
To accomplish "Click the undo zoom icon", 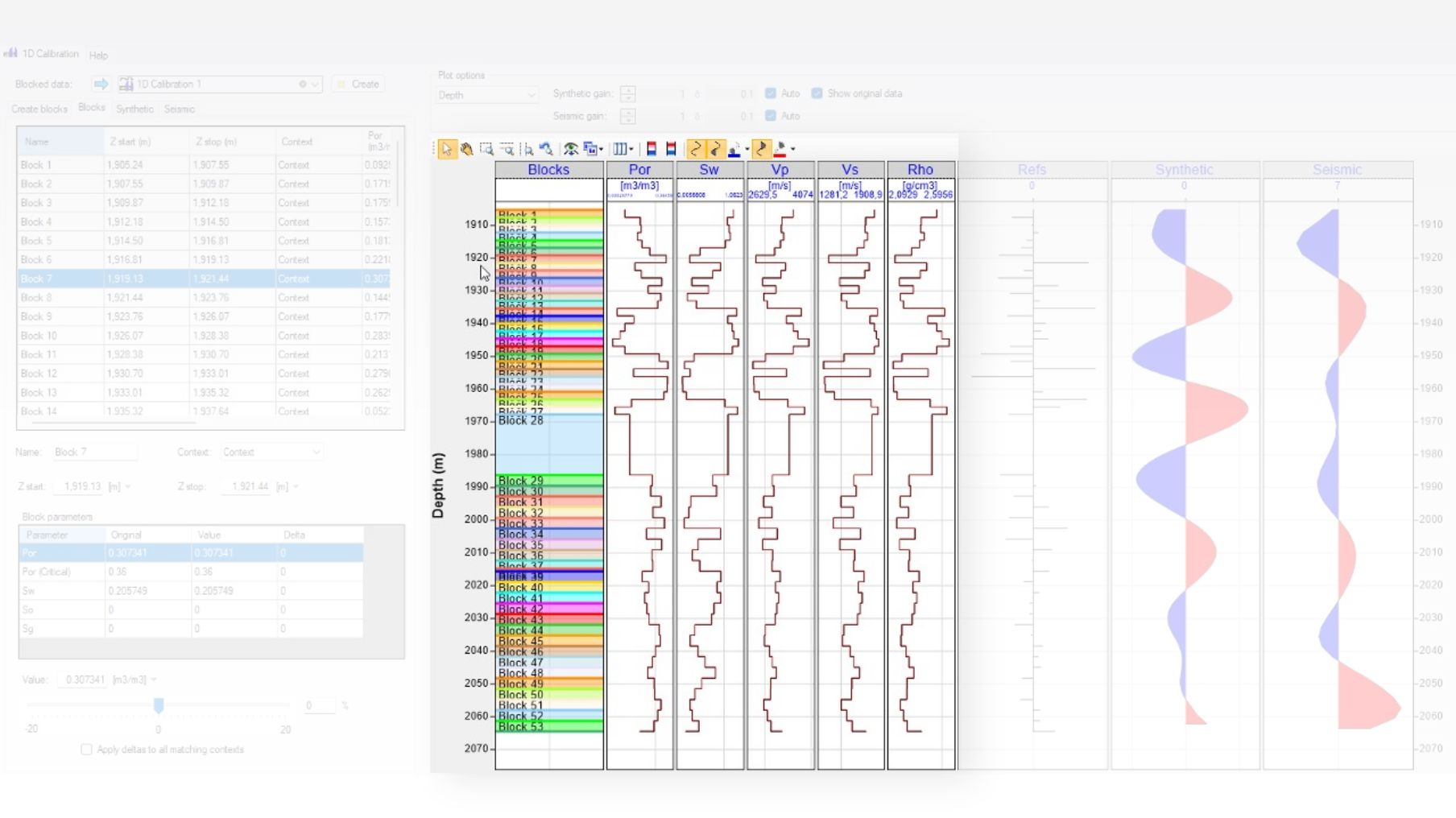I will [x=547, y=149].
